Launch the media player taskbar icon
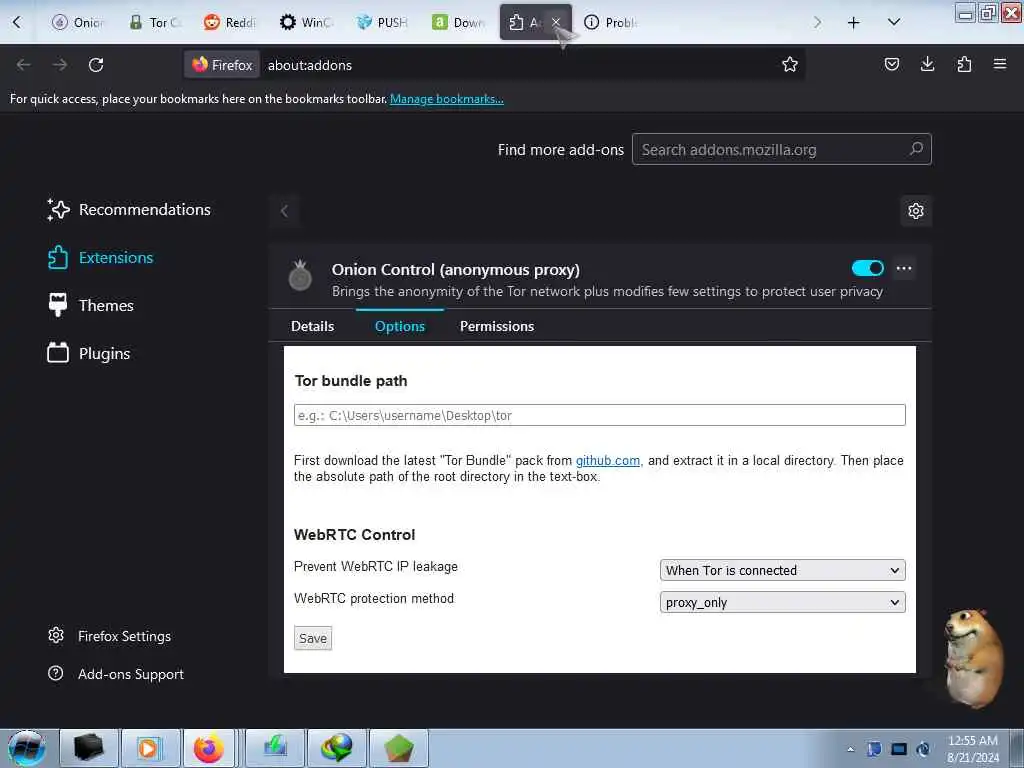Screen dimensions: 1024x768 (150, 748)
